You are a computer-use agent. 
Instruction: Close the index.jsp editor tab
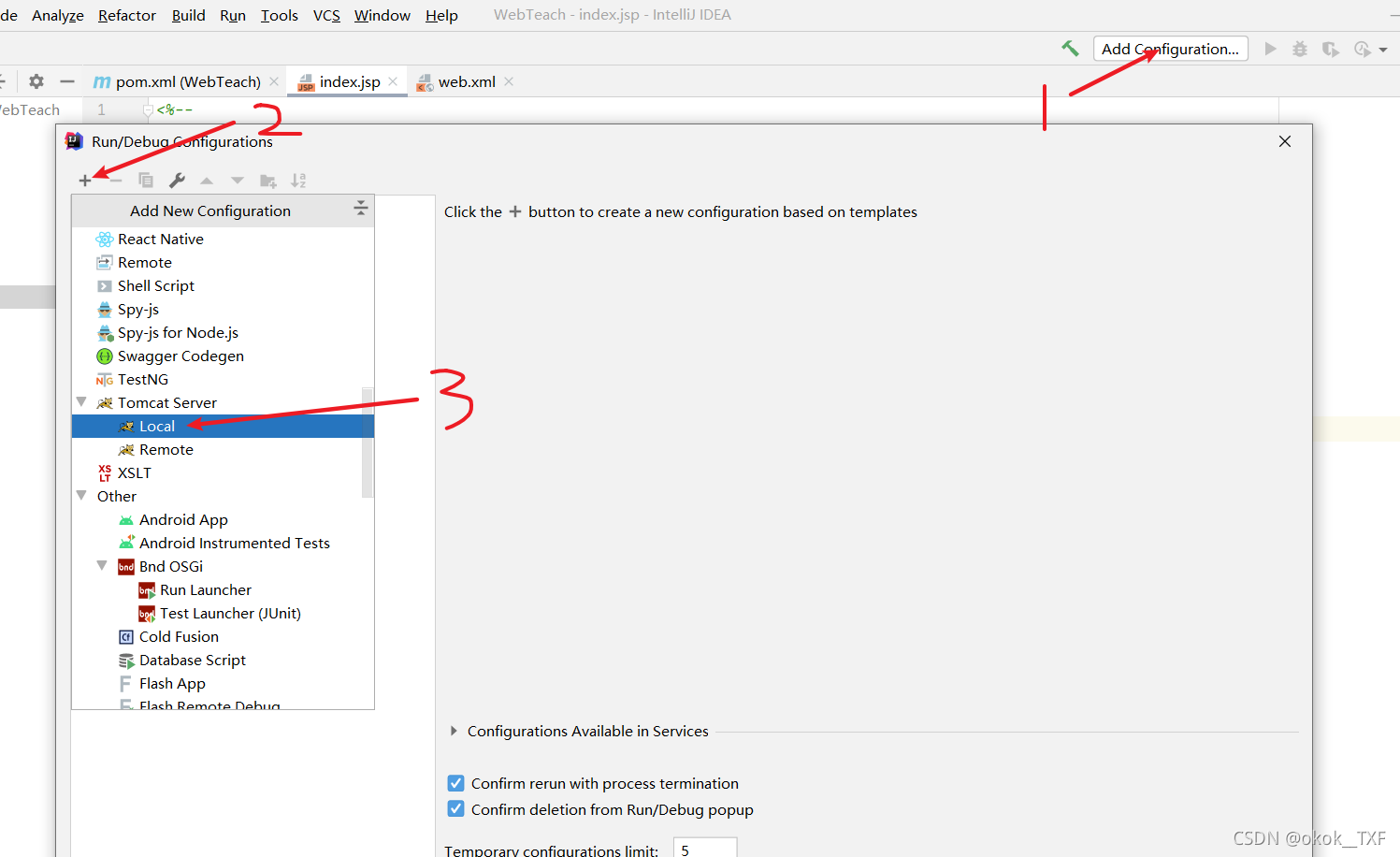pyautogui.click(x=393, y=81)
